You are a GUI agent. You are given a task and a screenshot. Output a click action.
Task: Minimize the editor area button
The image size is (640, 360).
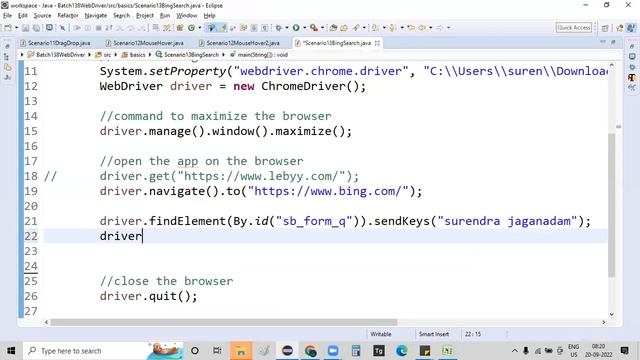603,42
